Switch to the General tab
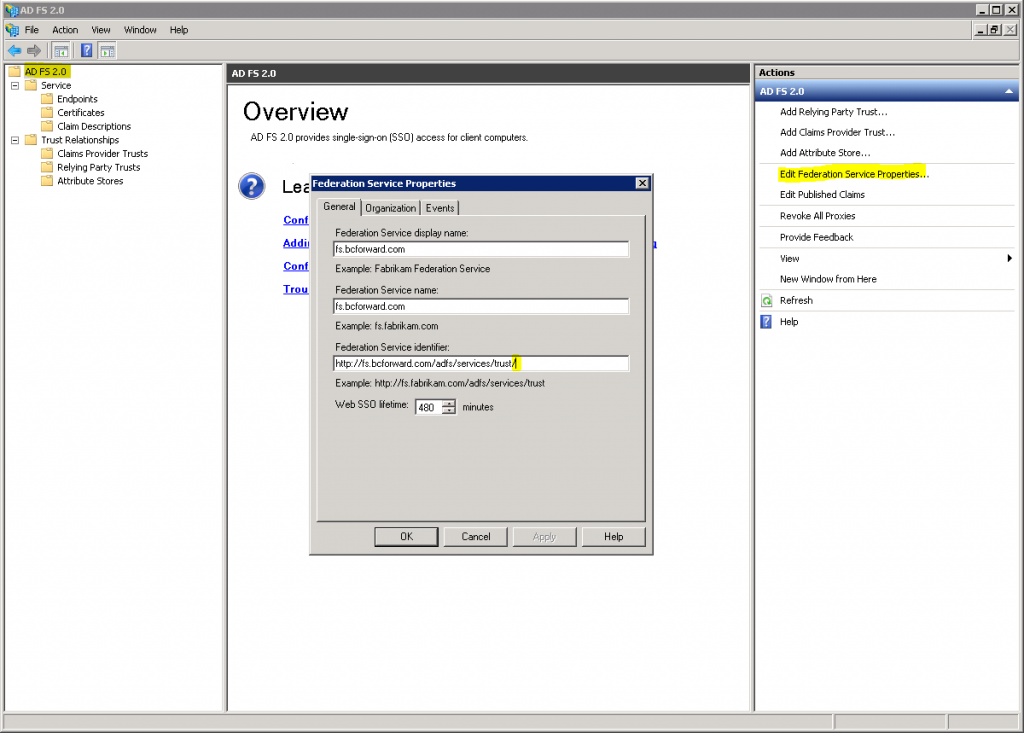This screenshot has width=1024, height=733. pyautogui.click(x=340, y=206)
